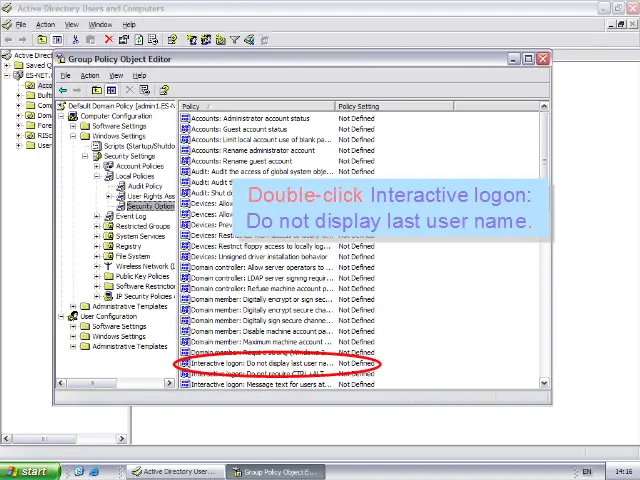640x480 pixels.
Task: Click the back arrow in Active Directory toolbar
Action: pos(9,40)
